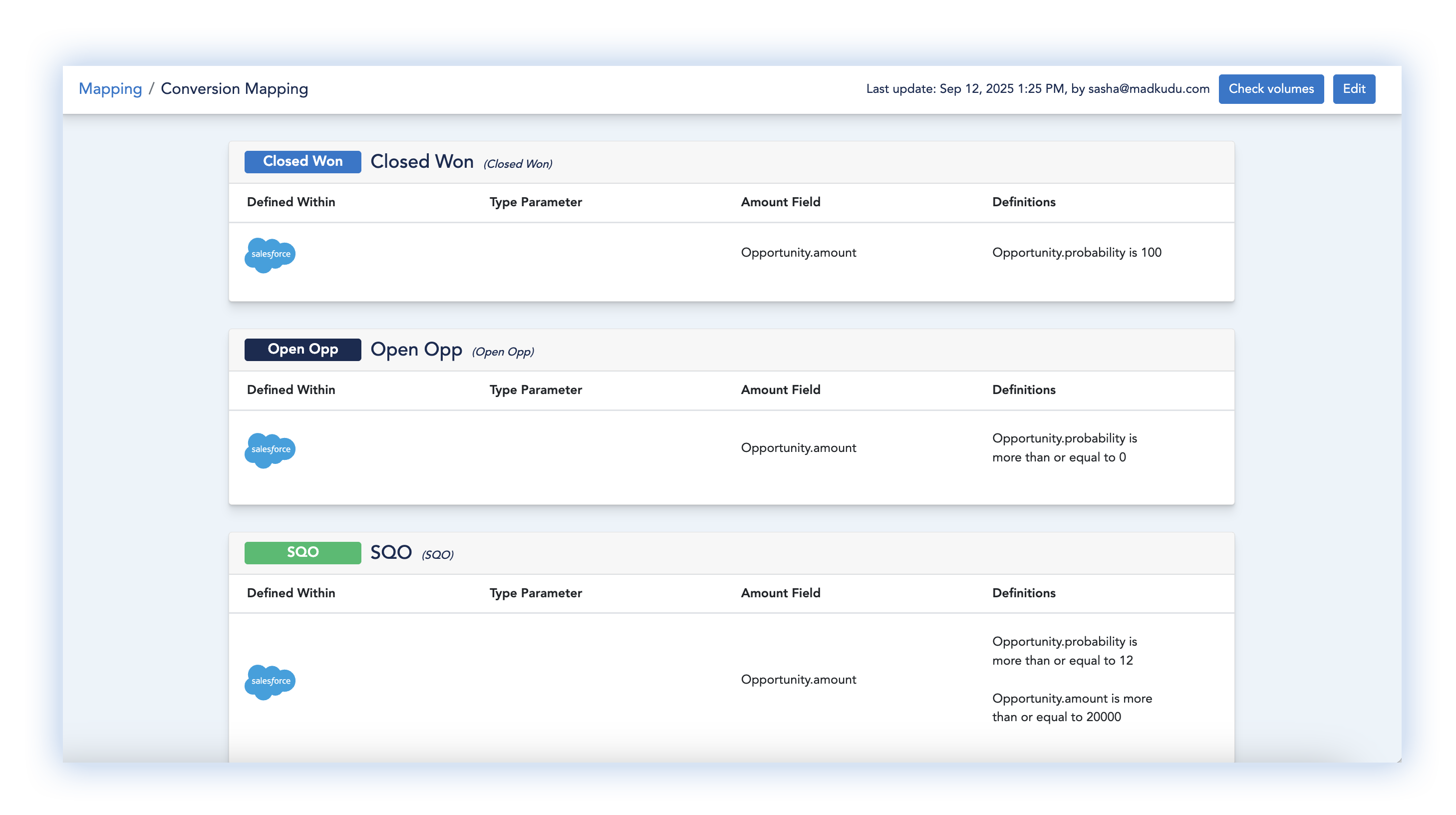Open the Mapping breadcrumb link

(x=110, y=89)
